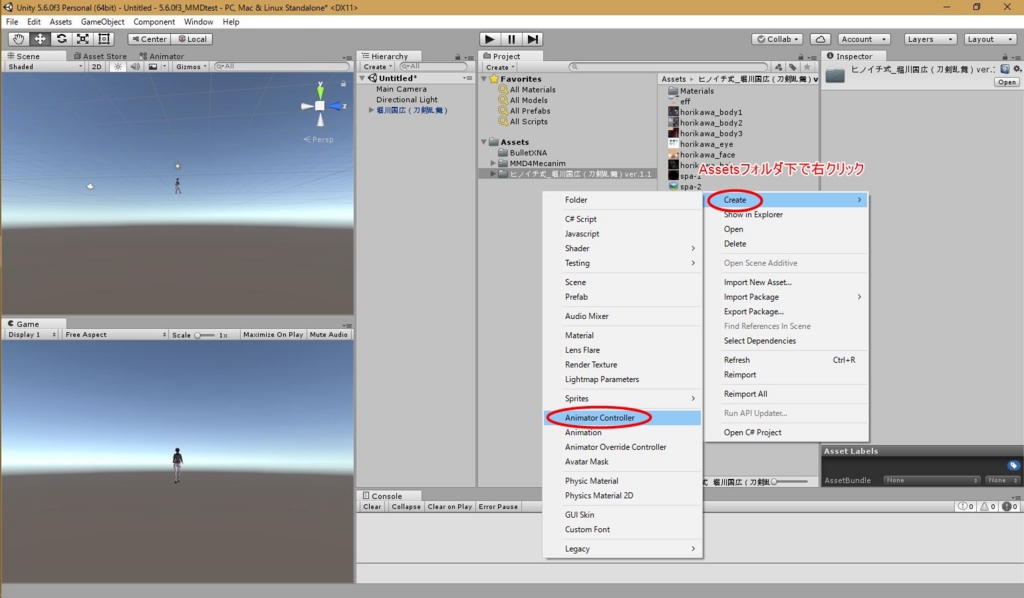Open cloud services panel
This screenshot has height=598, width=1024.
coord(820,39)
